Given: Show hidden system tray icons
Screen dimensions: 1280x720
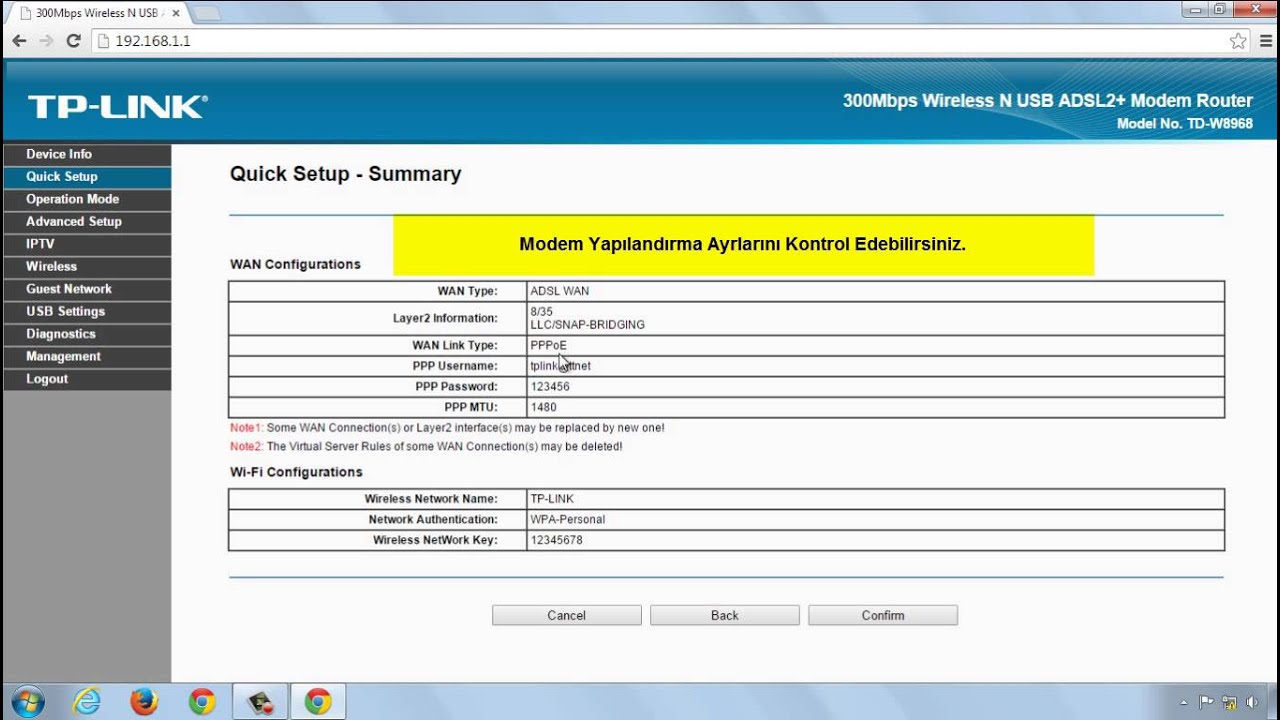Looking at the screenshot, I should 1184,702.
